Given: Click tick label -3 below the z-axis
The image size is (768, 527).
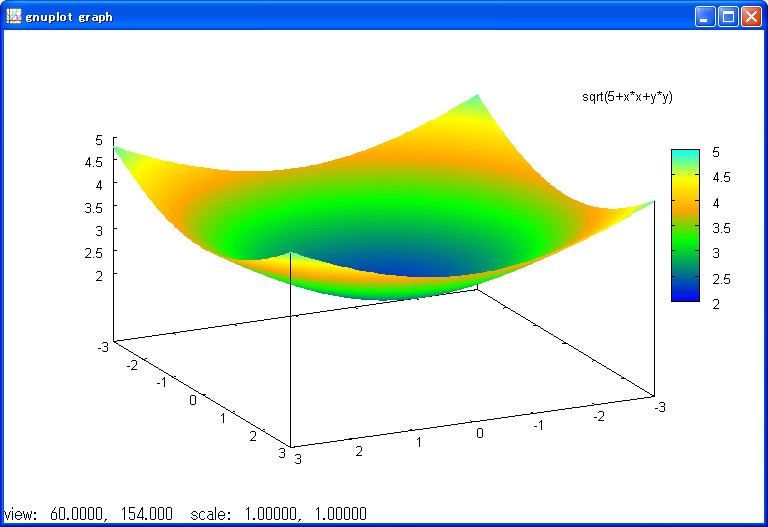Looking at the screenshot, I should tap(103, 347).
